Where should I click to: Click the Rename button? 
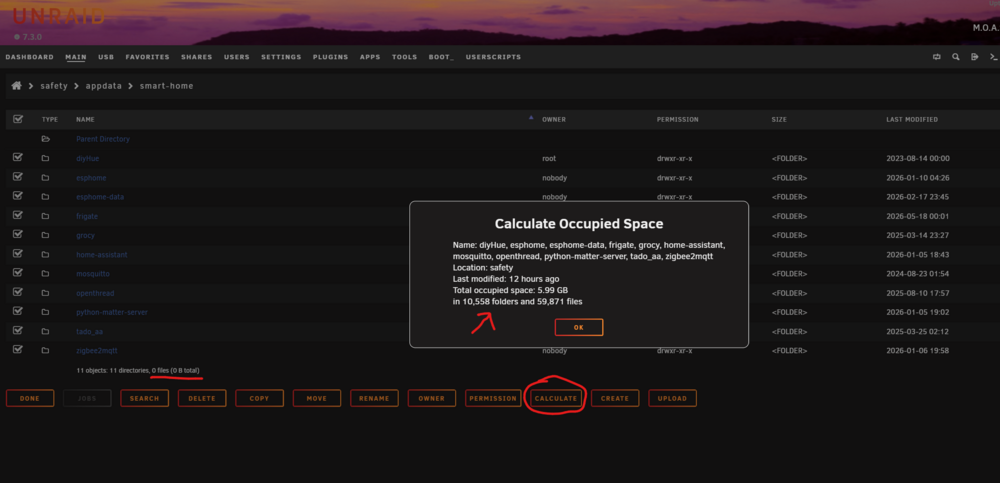pos(374,398)
